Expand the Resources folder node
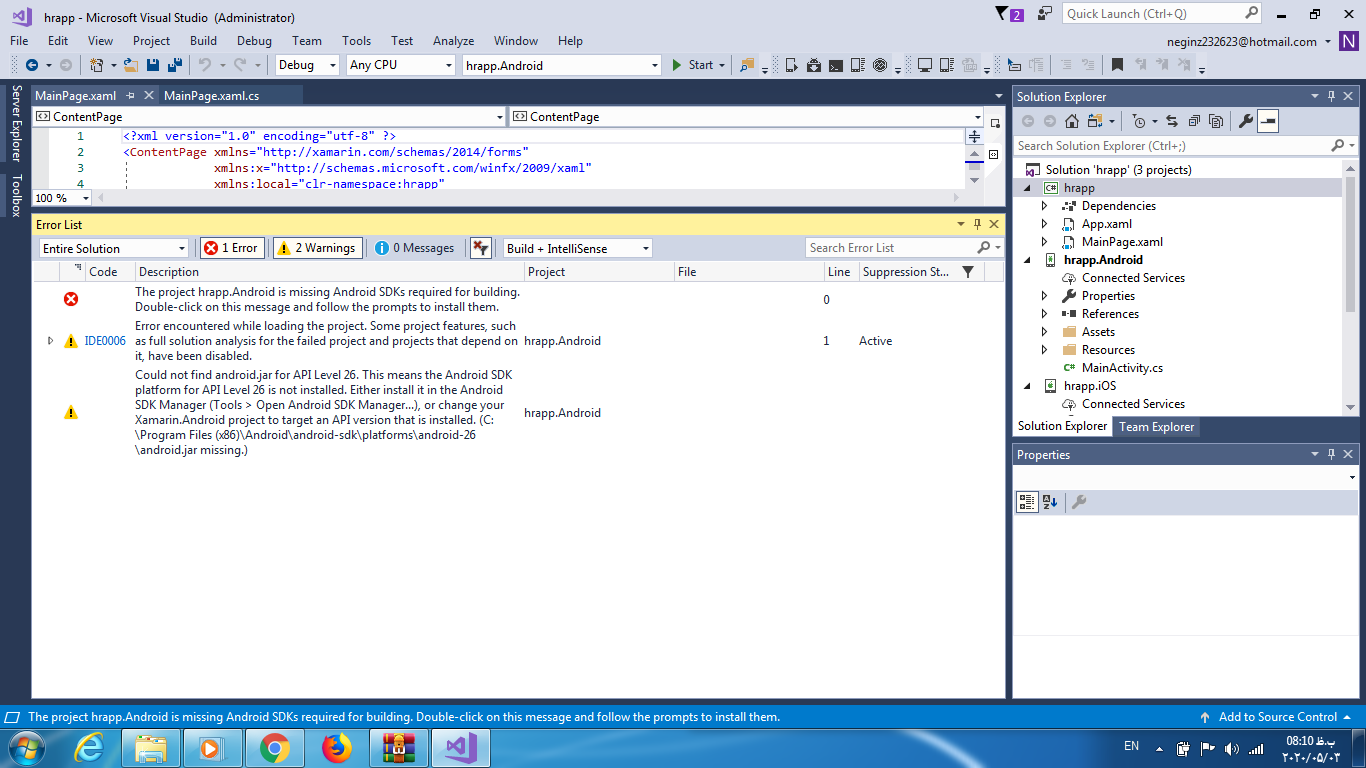Image resolution: width=1366 pixels, height=768 pixels. [x=1045, y=350]
